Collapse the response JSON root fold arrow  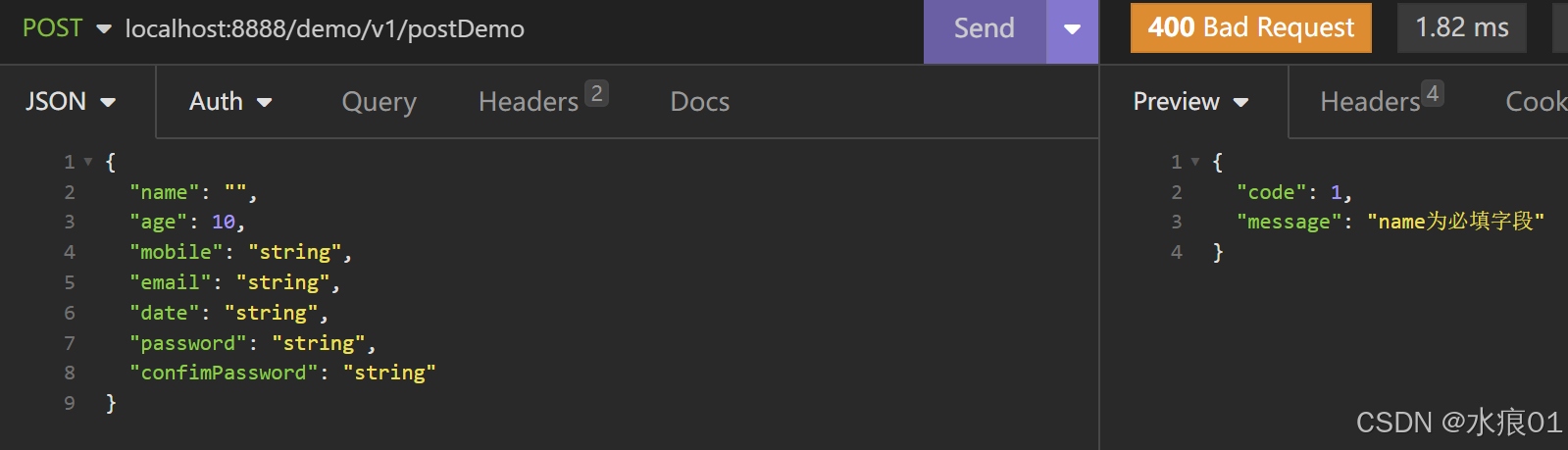(x=1195, y=162)
